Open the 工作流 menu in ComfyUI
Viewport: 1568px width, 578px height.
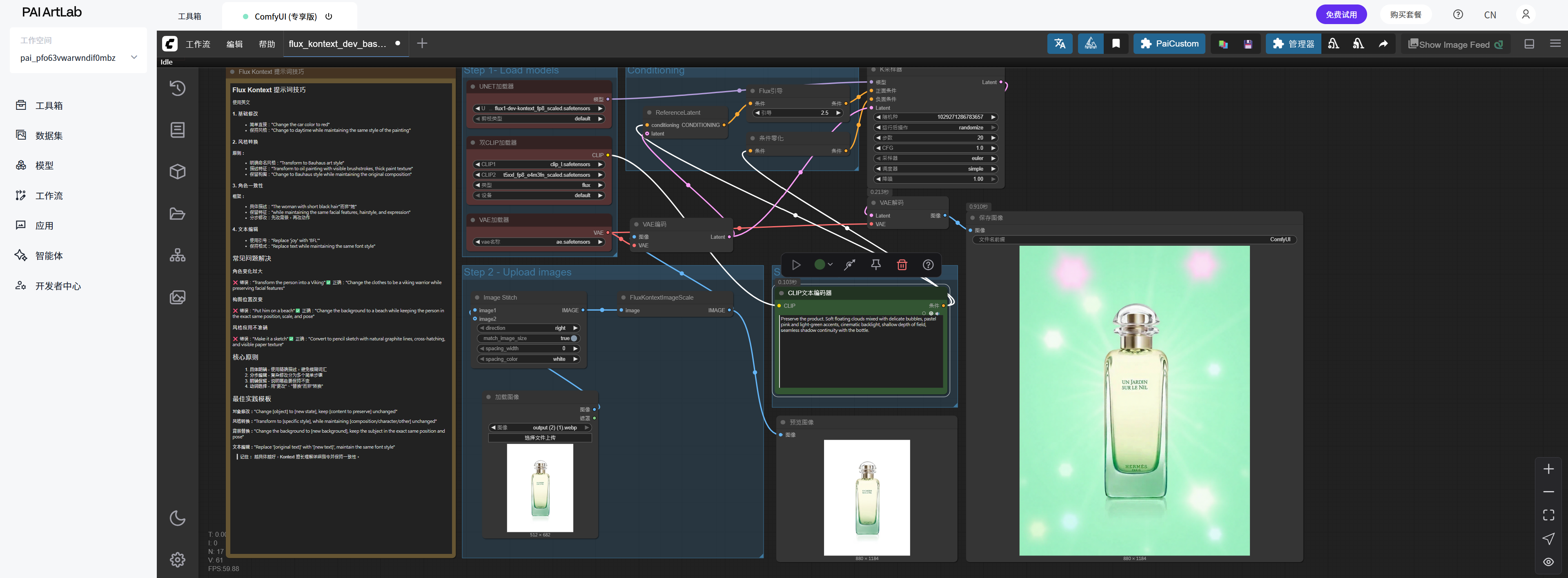click(198, 44)
